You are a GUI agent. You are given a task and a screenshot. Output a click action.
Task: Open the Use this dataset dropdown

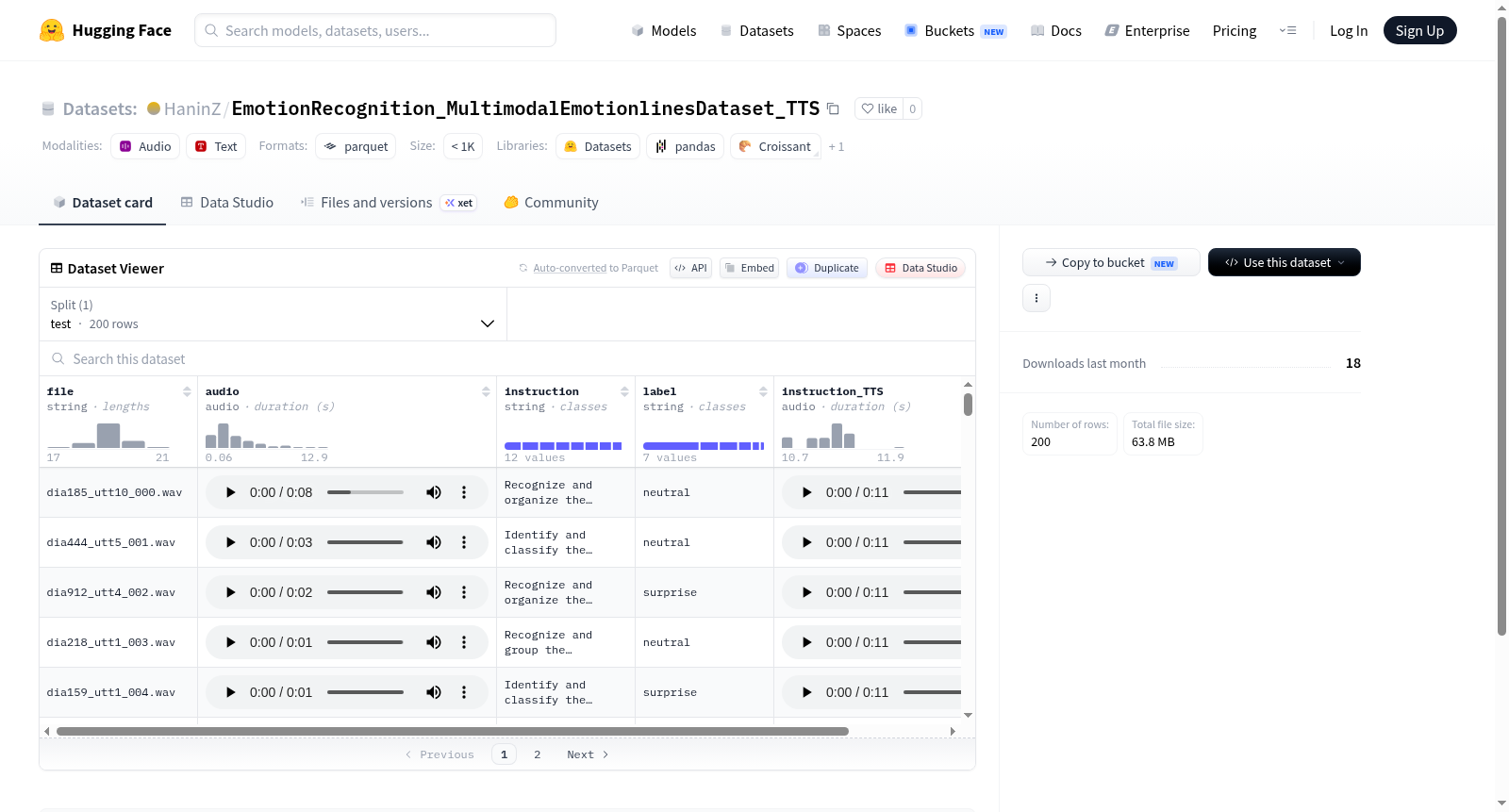[x=1285, y=262]
